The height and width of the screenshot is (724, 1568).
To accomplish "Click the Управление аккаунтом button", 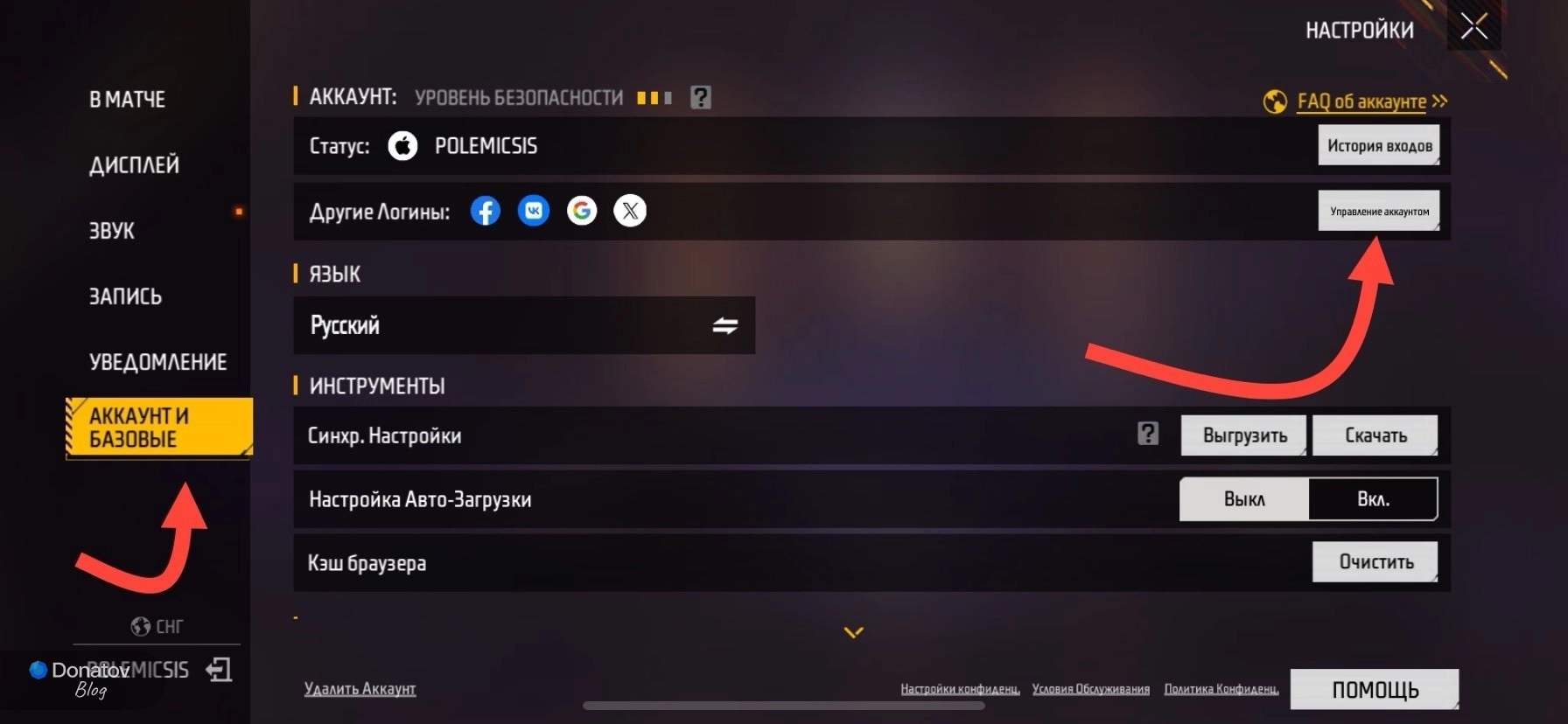I will (x=1379, y=211).
